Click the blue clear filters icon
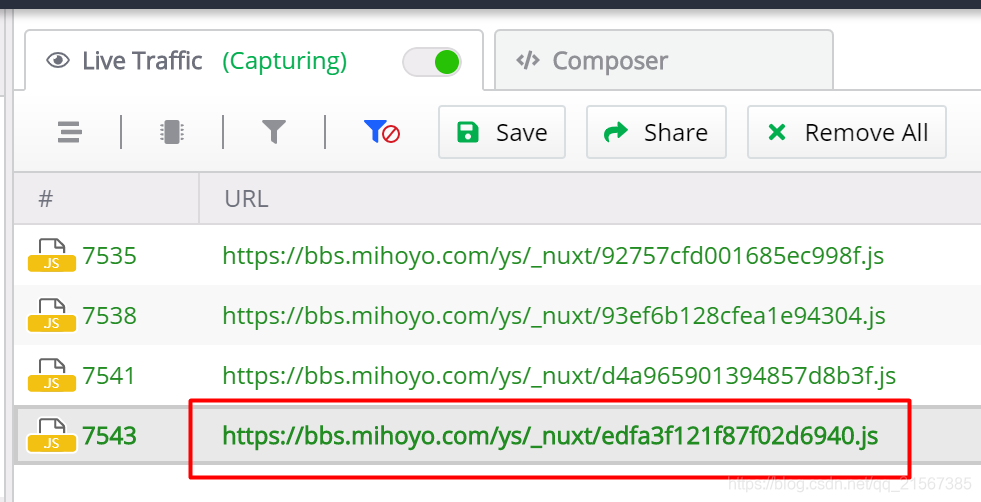Screen dimensions: 981x502 coord(382,132)
